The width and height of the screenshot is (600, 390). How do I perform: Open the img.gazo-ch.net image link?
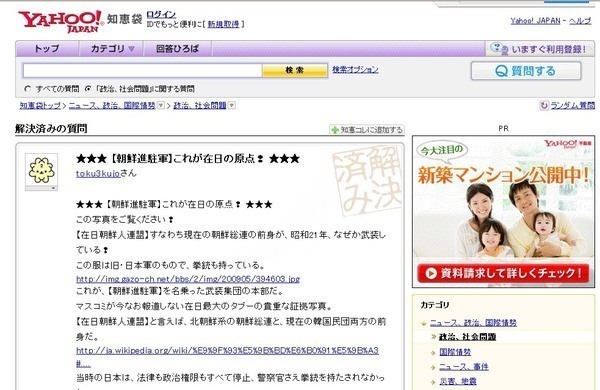(x=188, y=279)
